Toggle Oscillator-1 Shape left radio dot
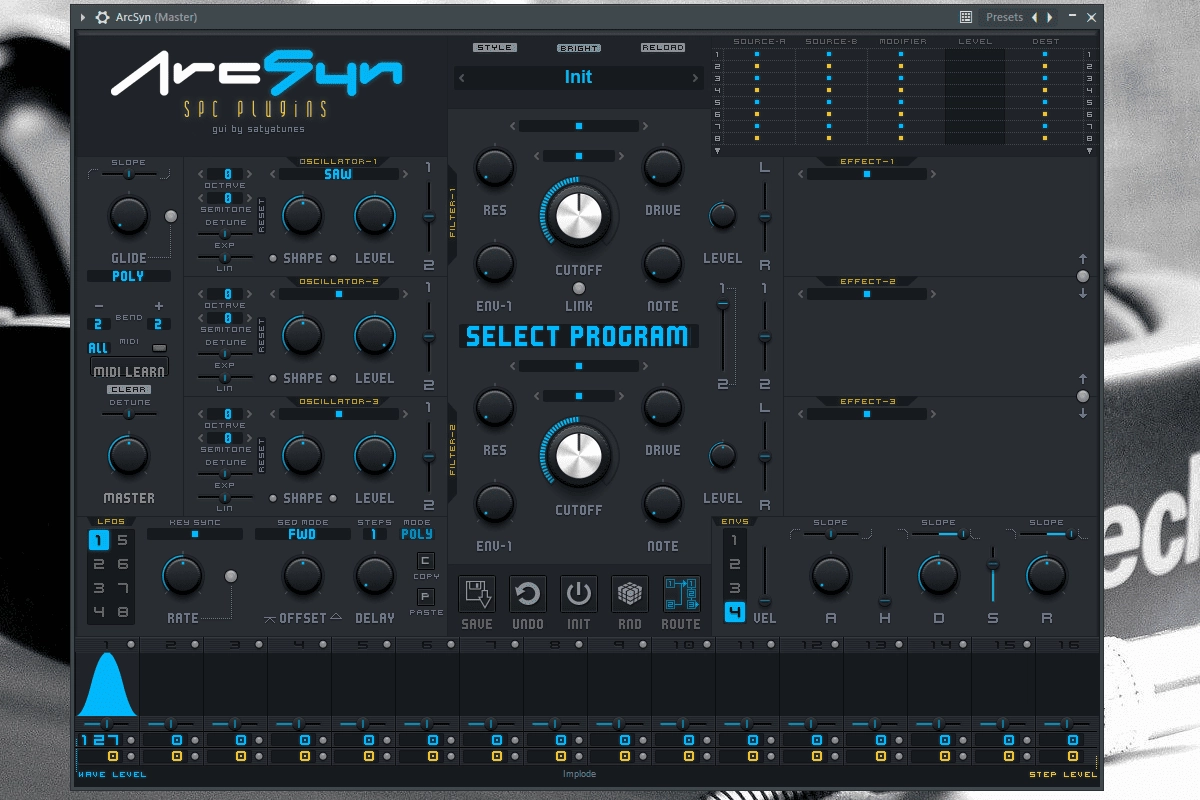The image size is (1200, 800). 273,258
